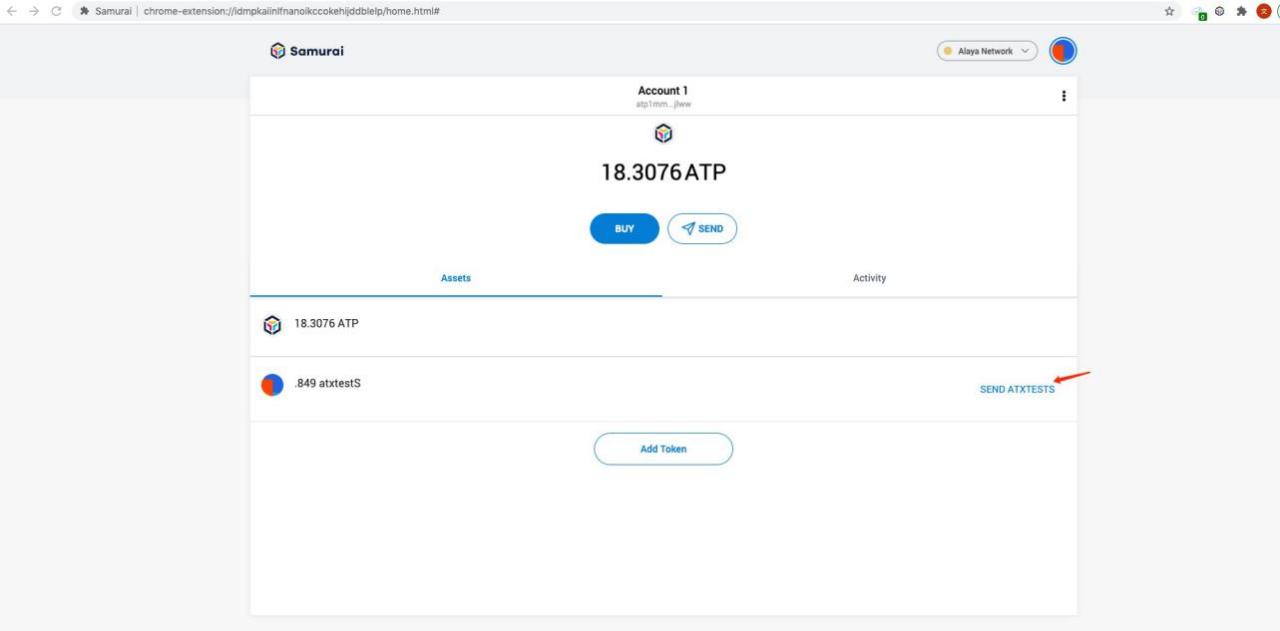Screen dimensions: 1280x631
Task: Reload the page with the browser refresh button
Action: point(56,11)
